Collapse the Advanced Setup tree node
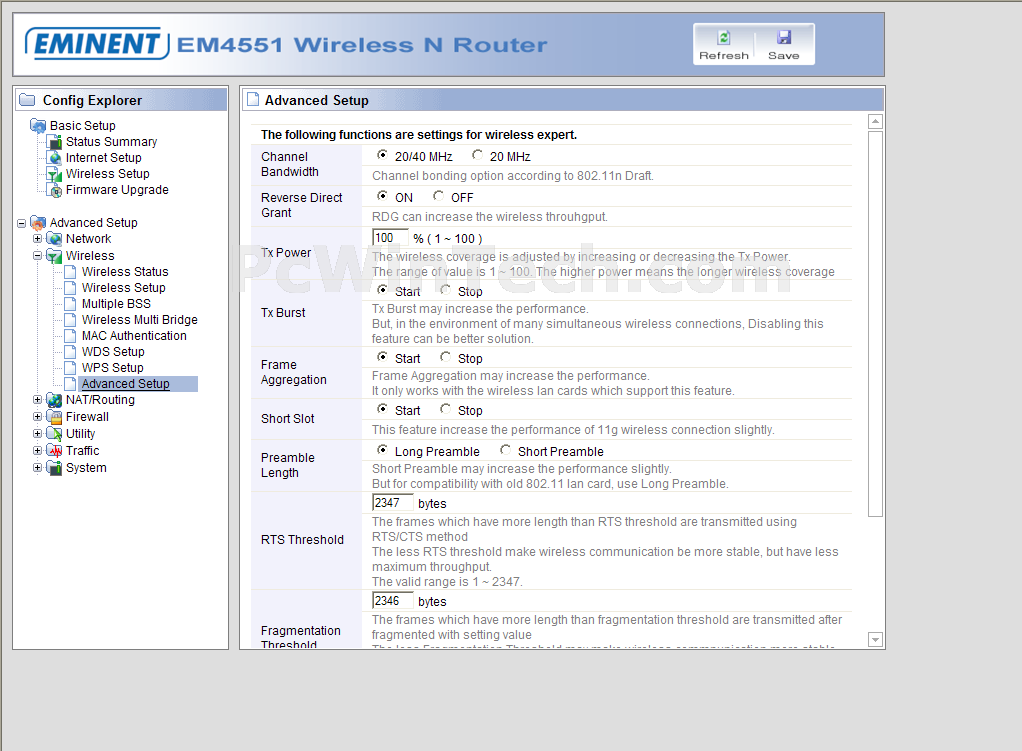This screenshot has height=751, width=1022. (x=22, y=224)
